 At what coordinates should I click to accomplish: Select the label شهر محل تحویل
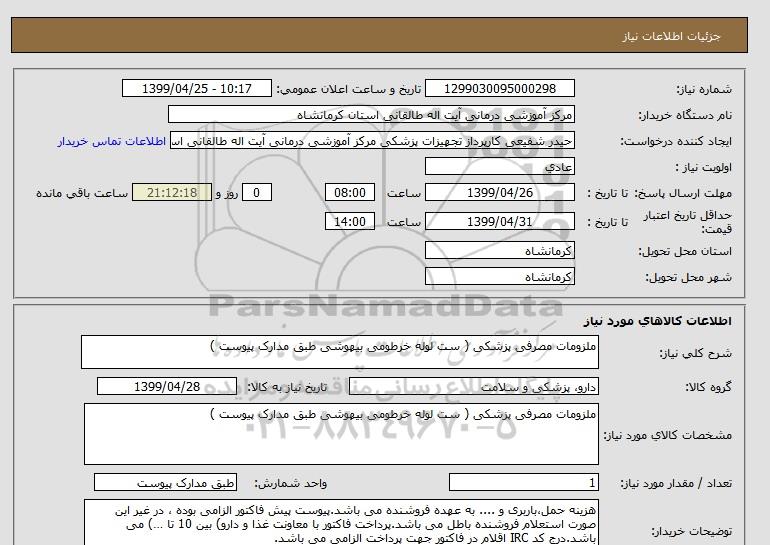688,277
